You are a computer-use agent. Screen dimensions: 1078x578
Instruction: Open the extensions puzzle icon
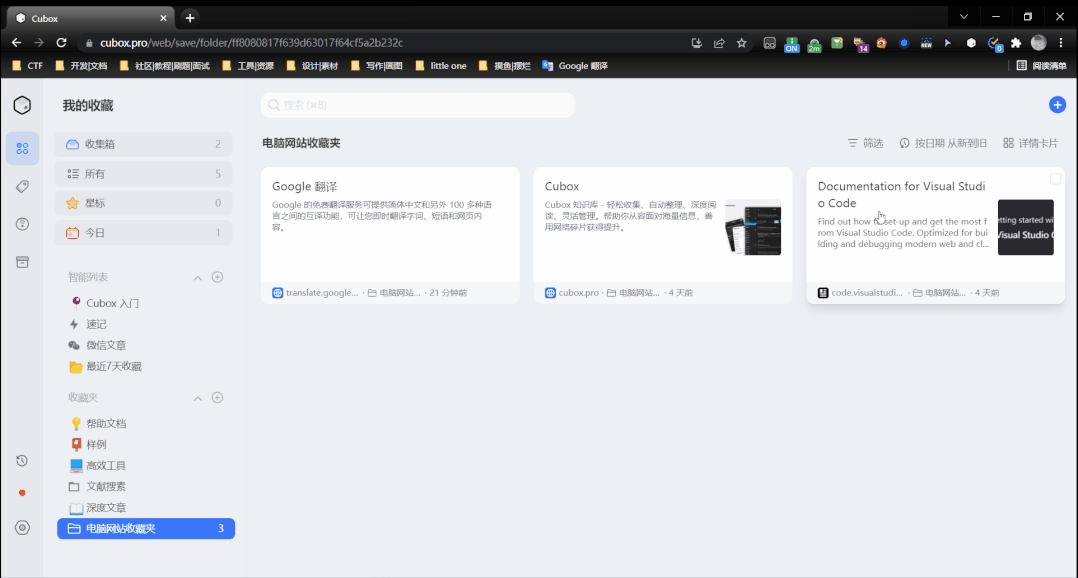click(x=1016, y=43)
